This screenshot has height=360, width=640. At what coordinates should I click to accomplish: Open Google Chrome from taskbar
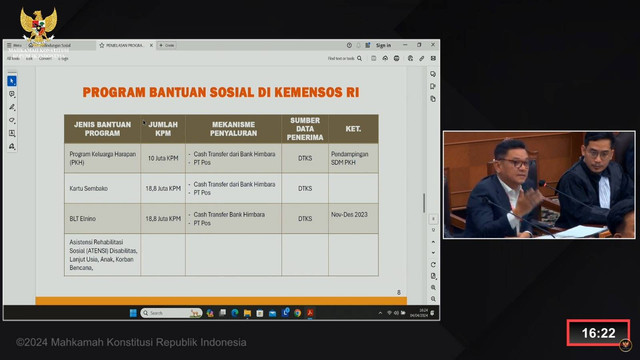[298, 313]
